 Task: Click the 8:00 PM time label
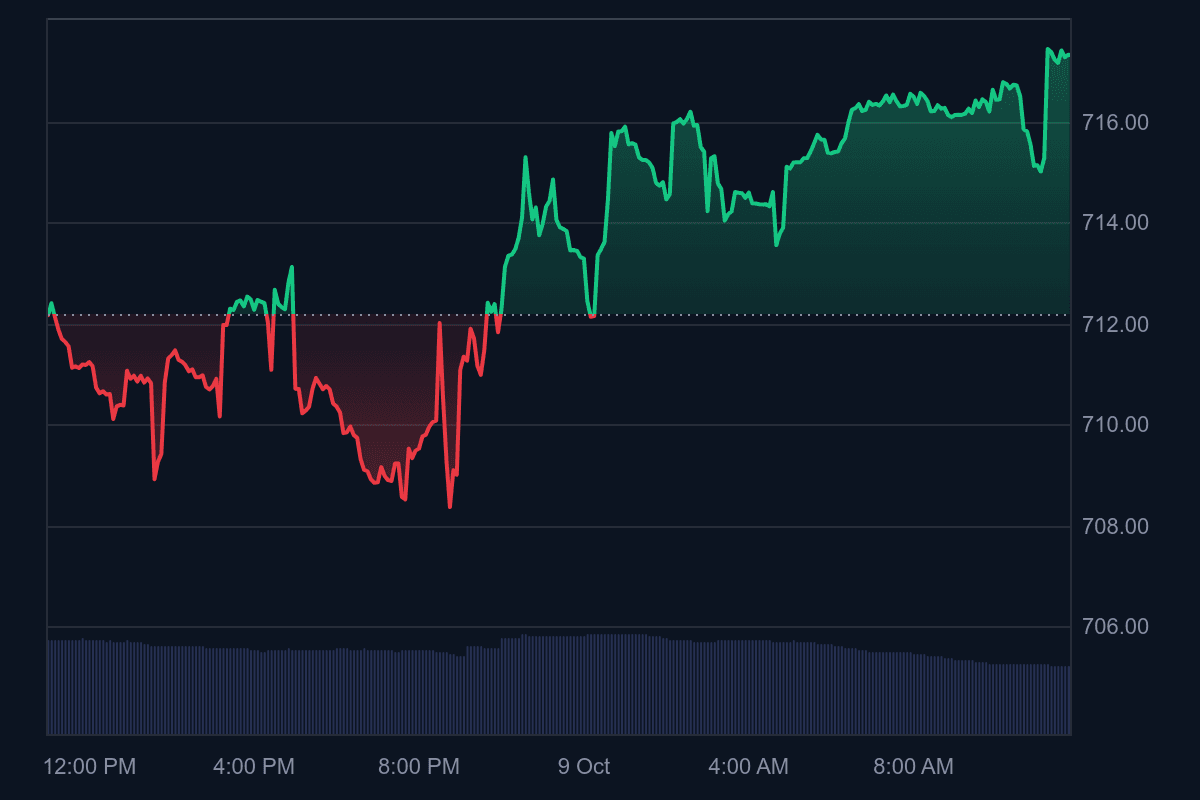(x=419, y=767)
